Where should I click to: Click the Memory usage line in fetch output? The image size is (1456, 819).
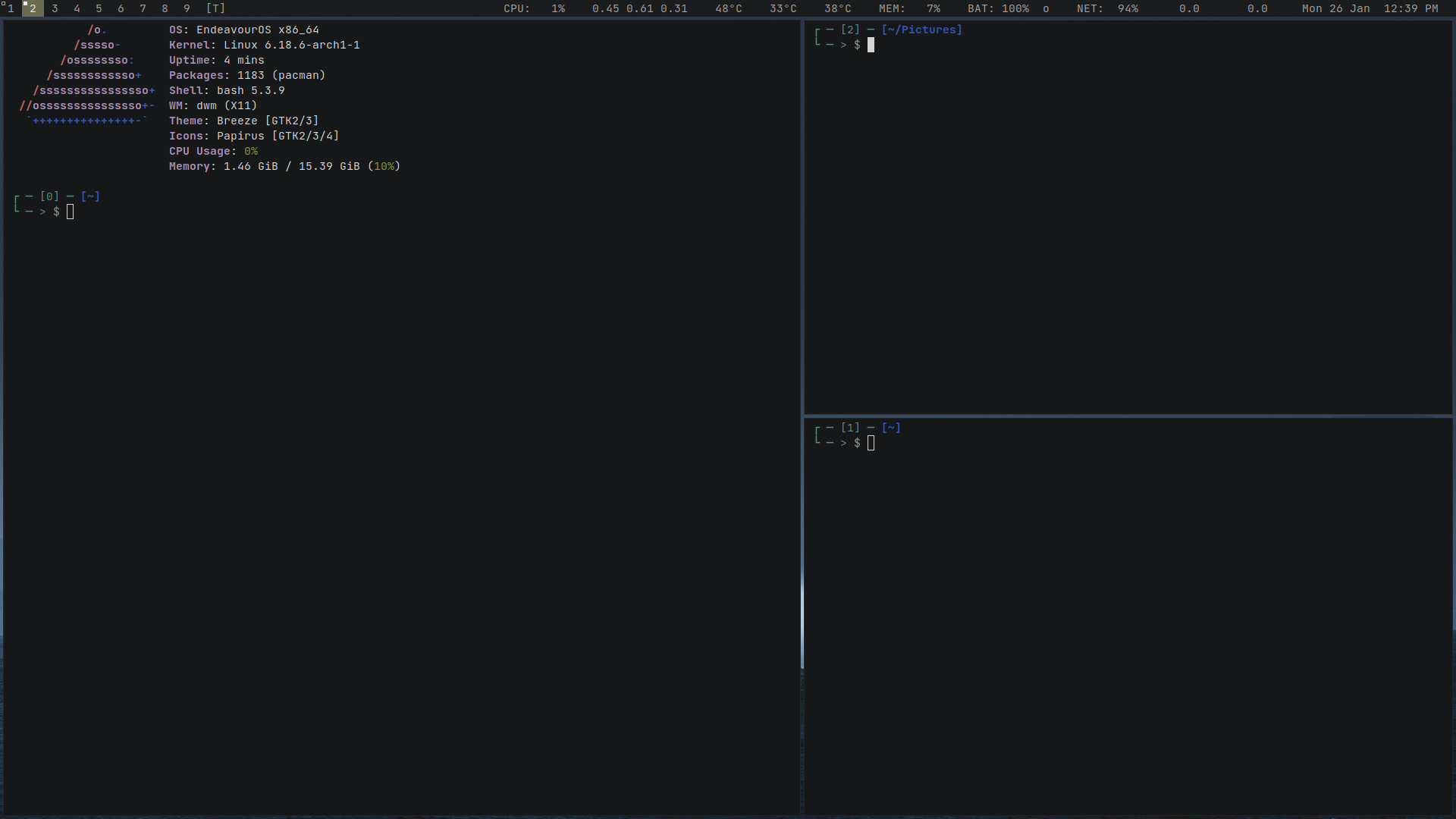coord(284,166)
